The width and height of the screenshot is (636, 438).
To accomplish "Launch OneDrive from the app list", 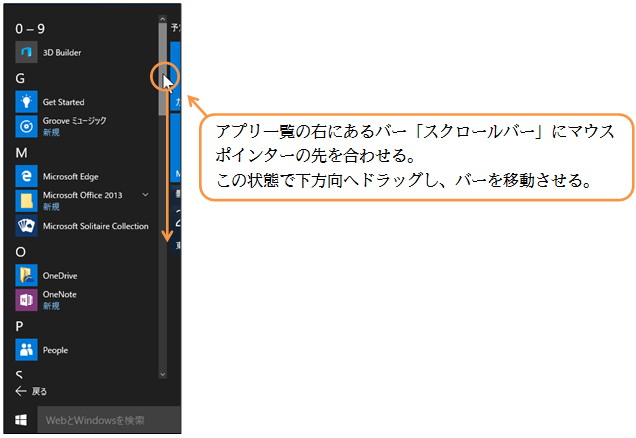I will coord(27,275).
